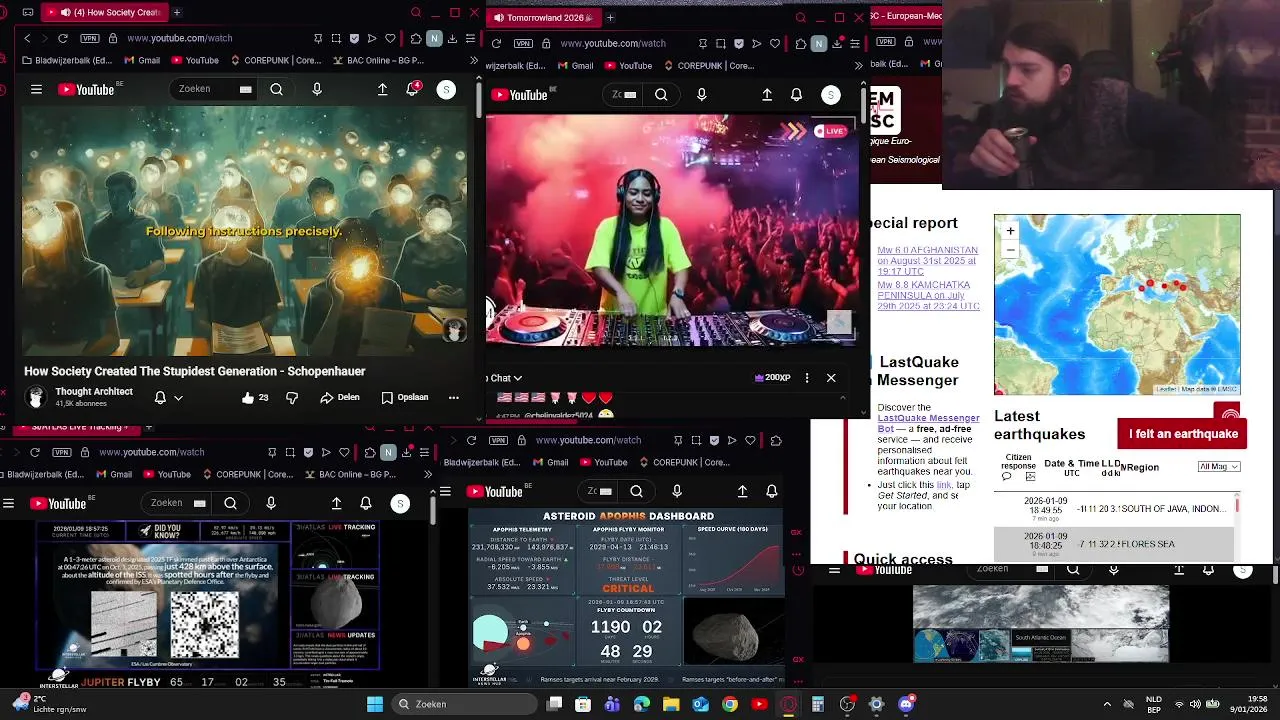The width and height of the screenshot is (1280, 720).
Task: Show hidden system tray icons chevron
Action: [1106, 704]
